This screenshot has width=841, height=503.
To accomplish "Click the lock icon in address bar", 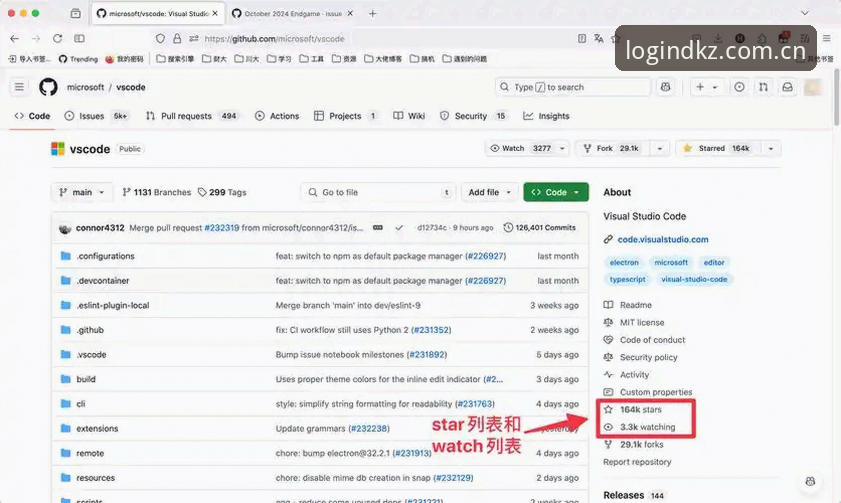I will 177,39.
